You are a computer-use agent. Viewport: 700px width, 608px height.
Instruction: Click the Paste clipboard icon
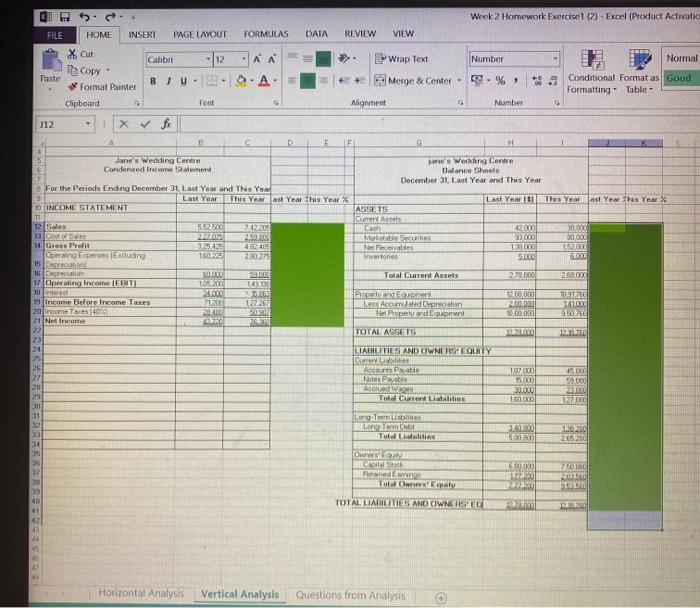[51, 61]
